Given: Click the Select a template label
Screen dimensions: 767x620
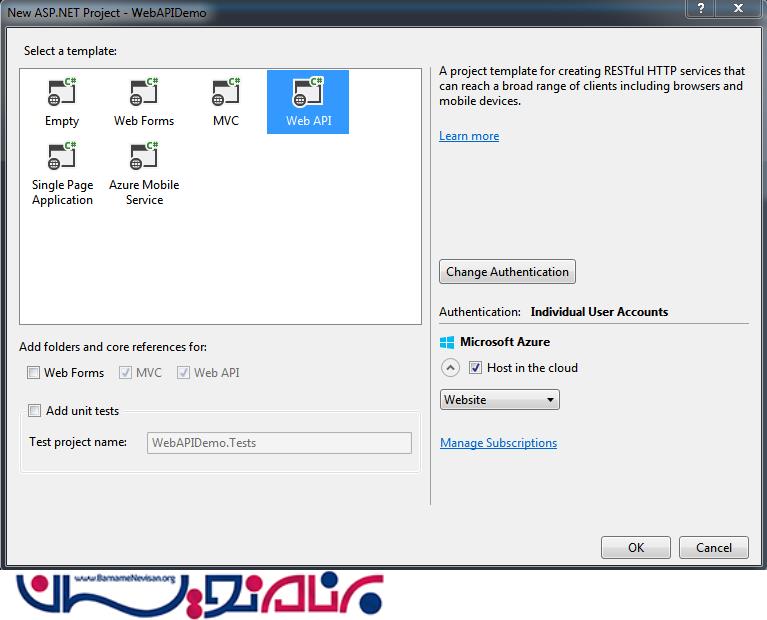Looking at the screenshot, I should (x=70, y=51).
